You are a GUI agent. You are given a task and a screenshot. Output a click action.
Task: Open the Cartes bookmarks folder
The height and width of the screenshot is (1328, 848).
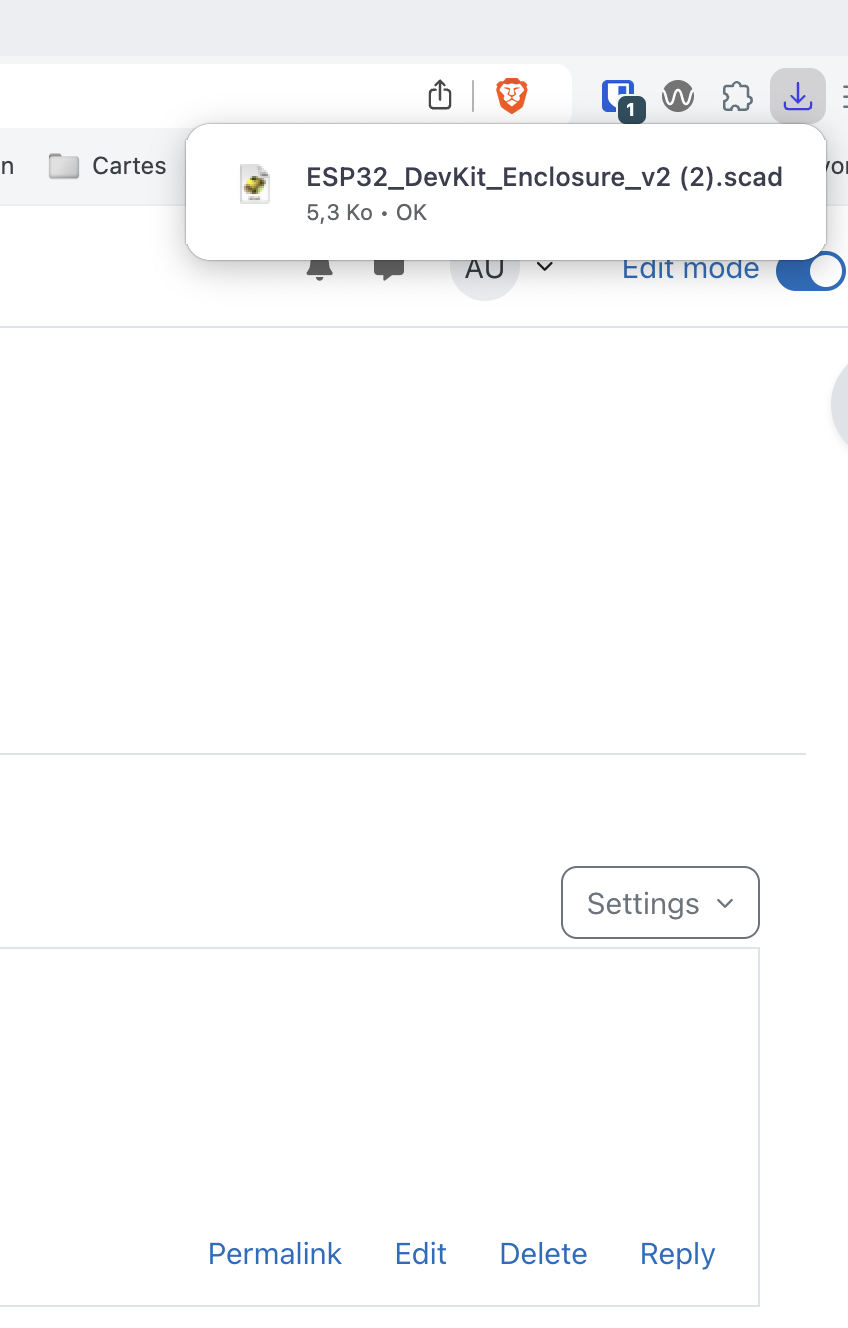(x=108, y=166)
